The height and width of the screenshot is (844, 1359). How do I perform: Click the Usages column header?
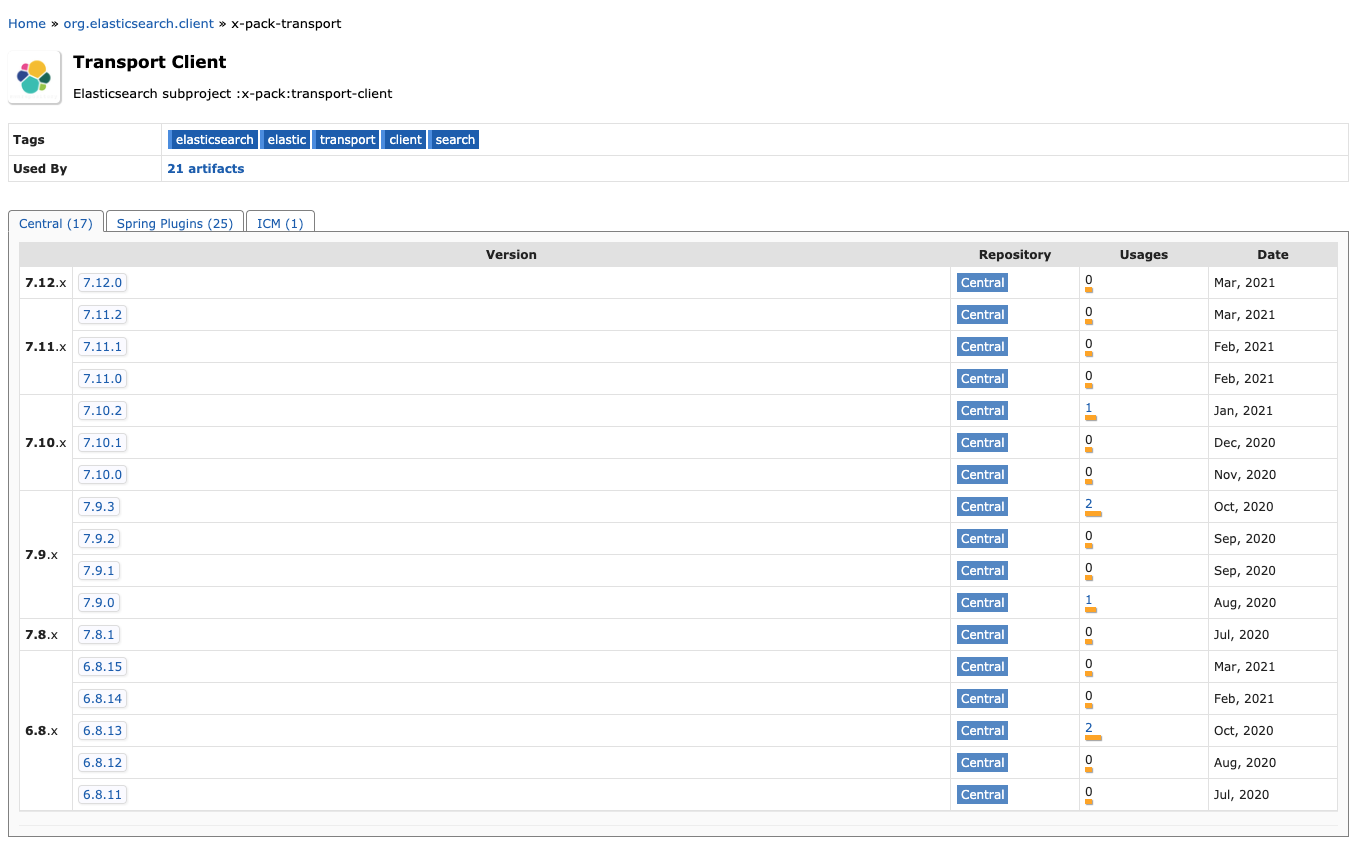[1144, 255]
